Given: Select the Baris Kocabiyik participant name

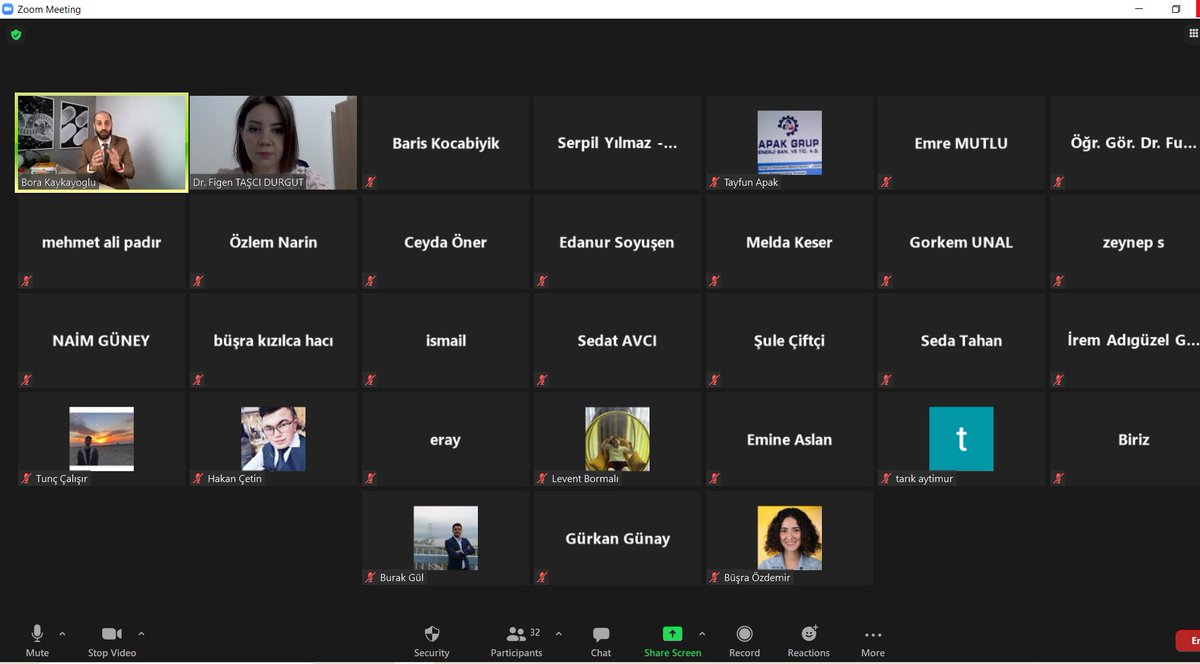Looking at the screenshot, I should tap(446, 143).
